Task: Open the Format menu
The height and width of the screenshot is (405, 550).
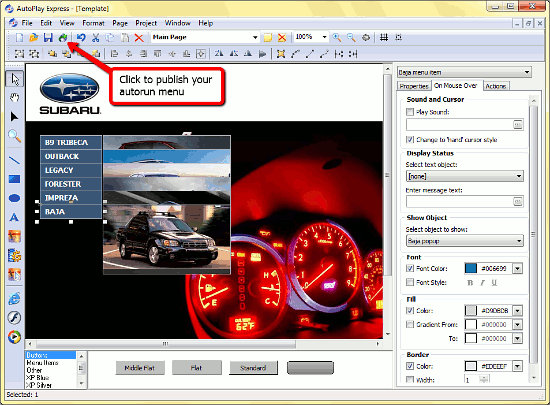Action: click(93, 23)
